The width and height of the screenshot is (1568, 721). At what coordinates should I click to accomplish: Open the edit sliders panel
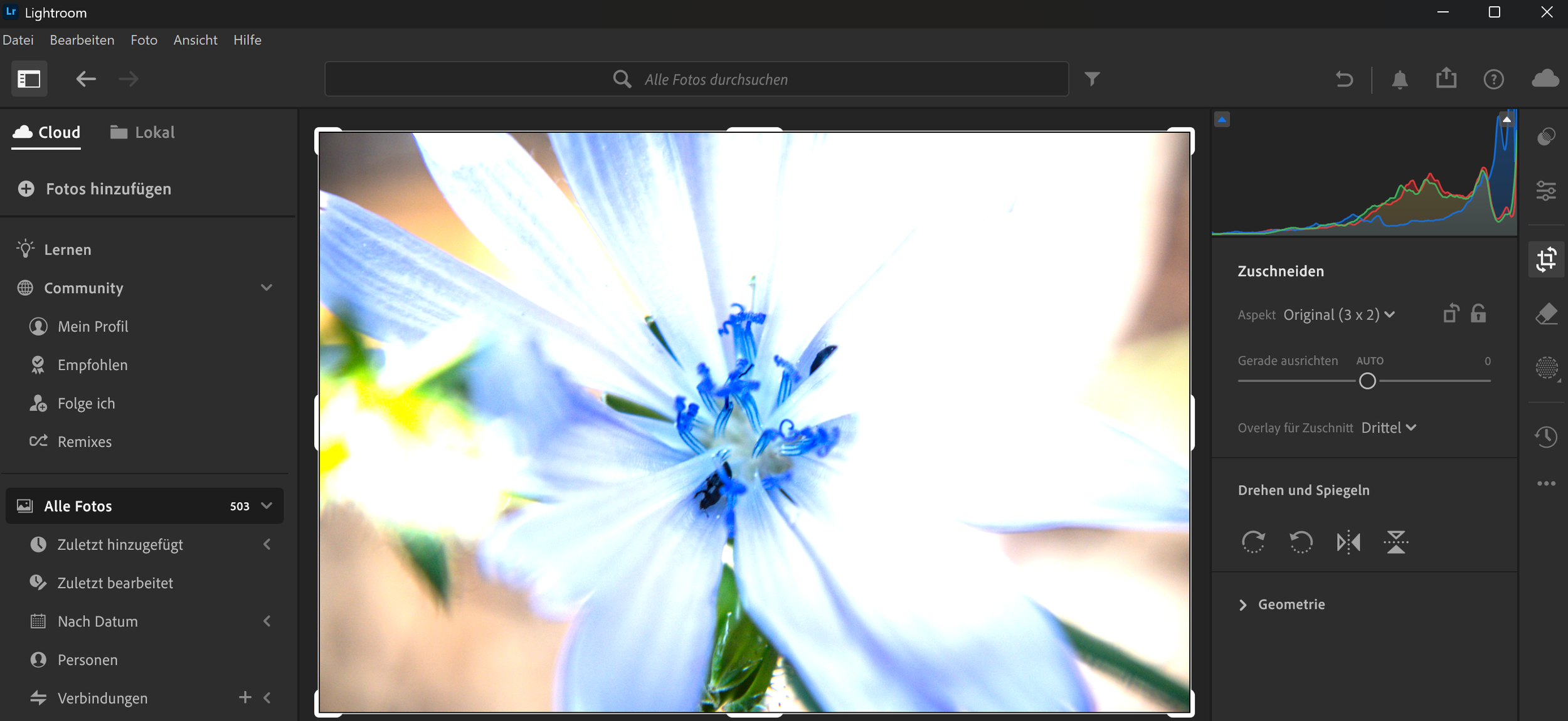[x=1546, y=191]
